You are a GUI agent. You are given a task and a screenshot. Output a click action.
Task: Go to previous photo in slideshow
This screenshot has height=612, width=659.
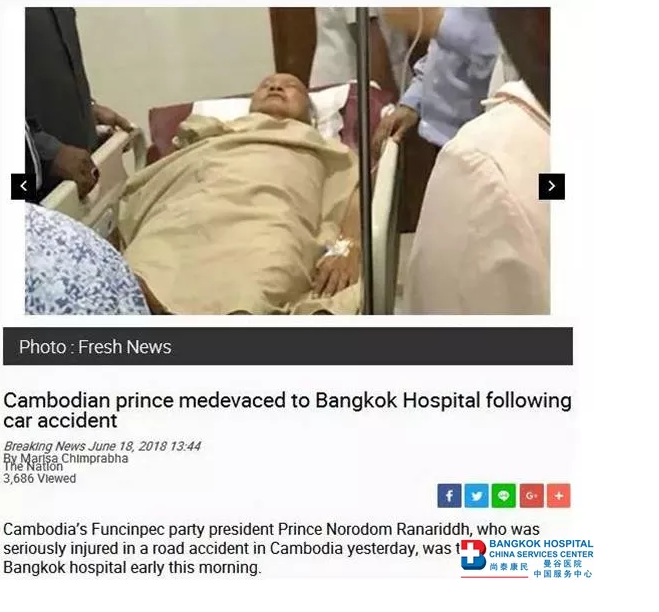[x=24, y=187]
